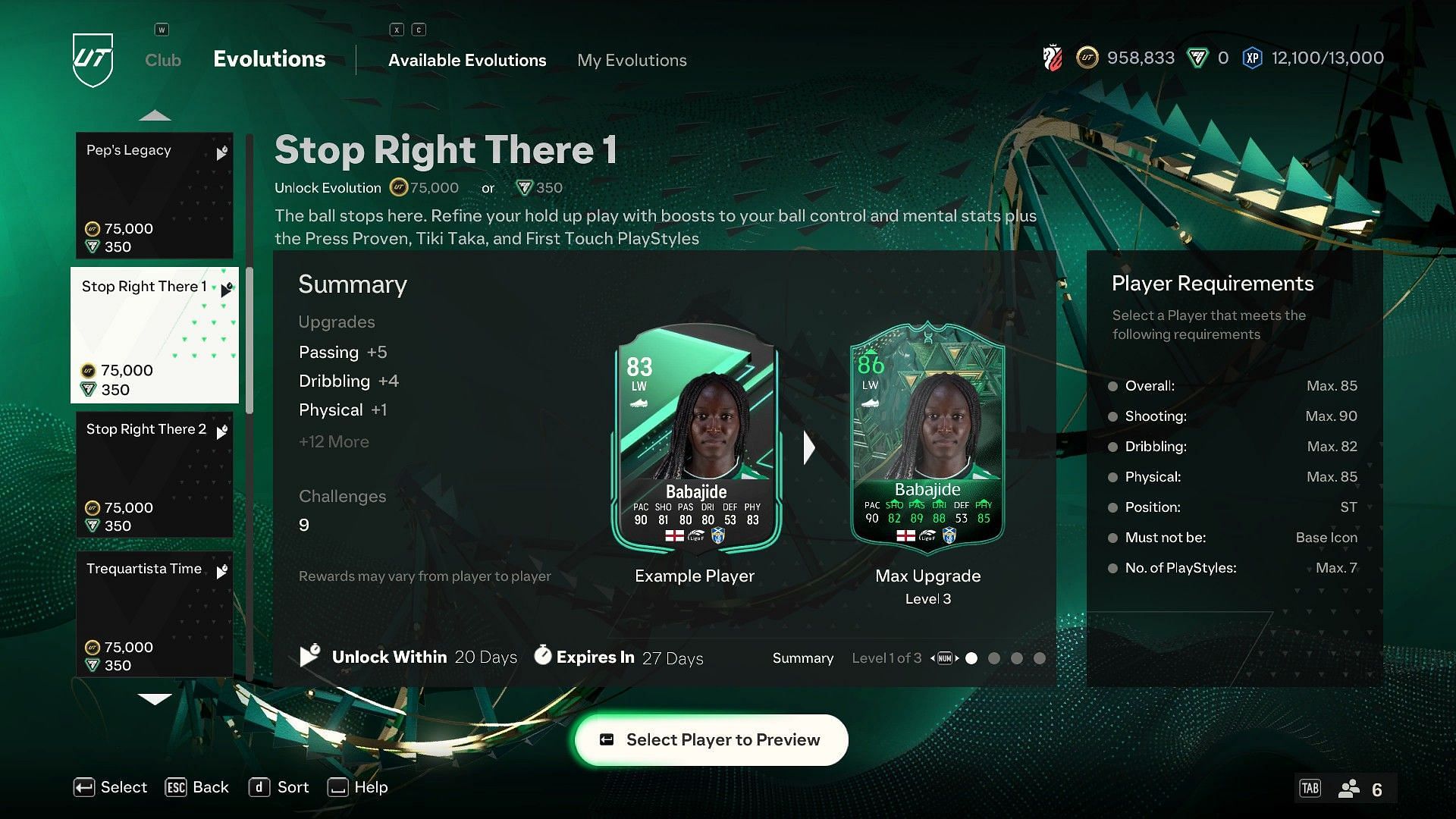Click the XP level progress icon top bar

pyautogui.click(x=1252, y=58)
